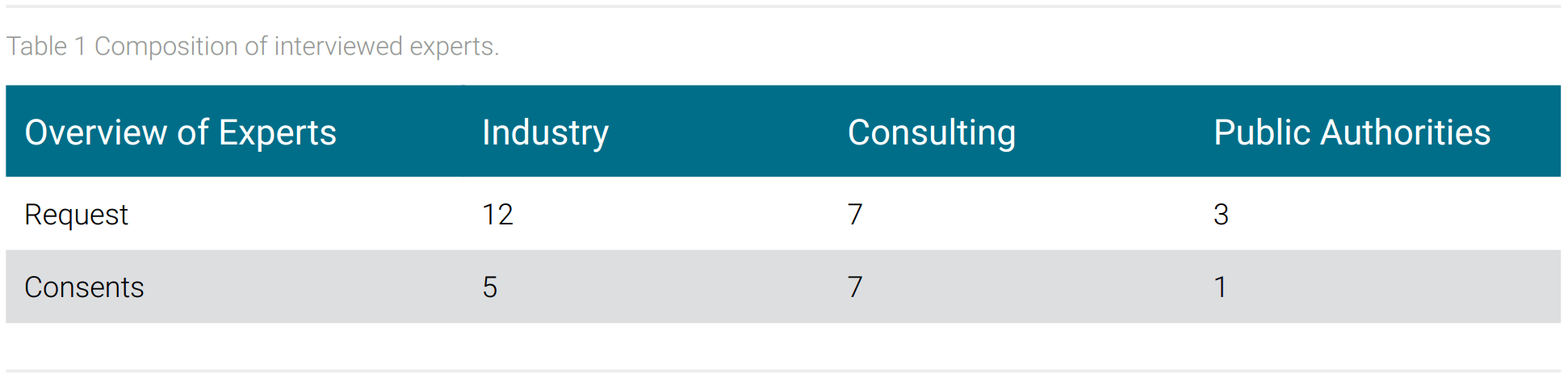Click the 'Request' row label
Viewport: 1568px width, 381px height.
pos(76,215)
